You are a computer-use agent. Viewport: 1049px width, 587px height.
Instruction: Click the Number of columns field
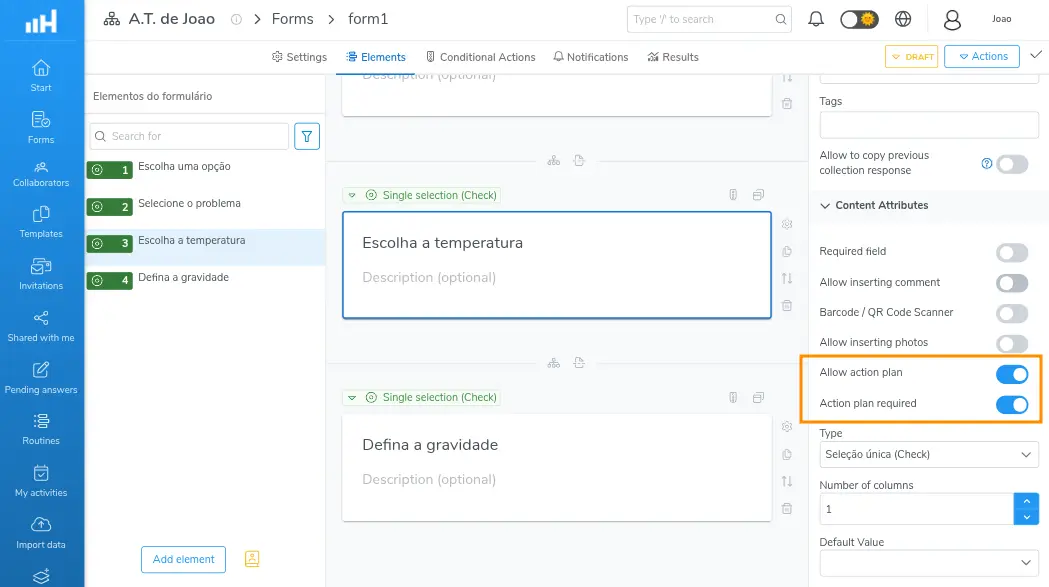(917, 509)
